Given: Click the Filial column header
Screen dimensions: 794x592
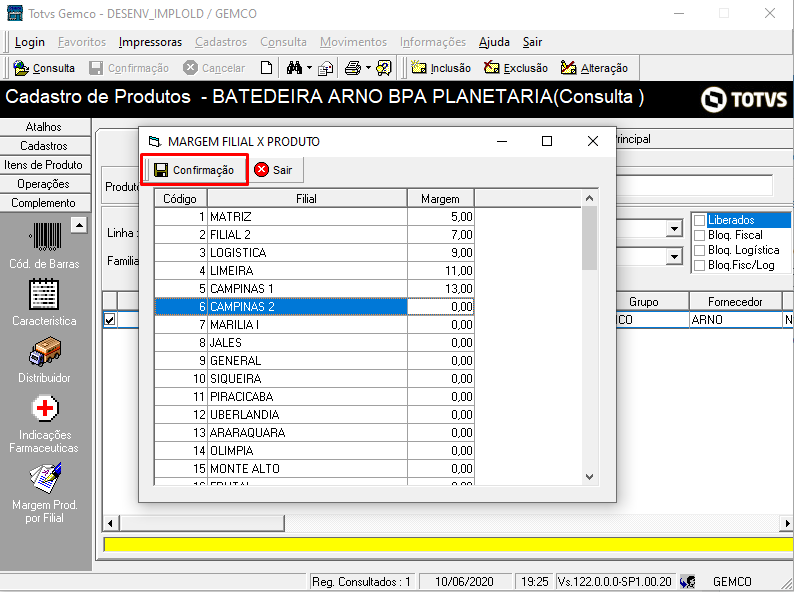Looking at the screenshot, I should [x=307, y=199].
